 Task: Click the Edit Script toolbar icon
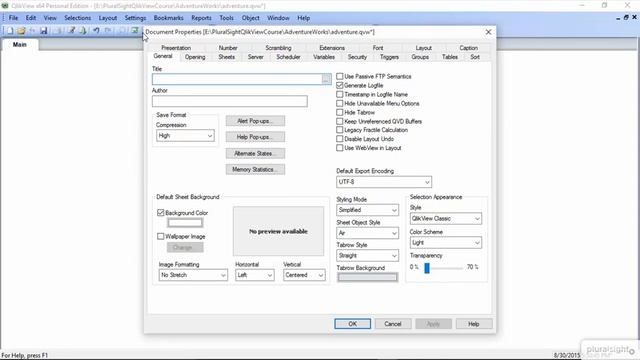(72, 31)
